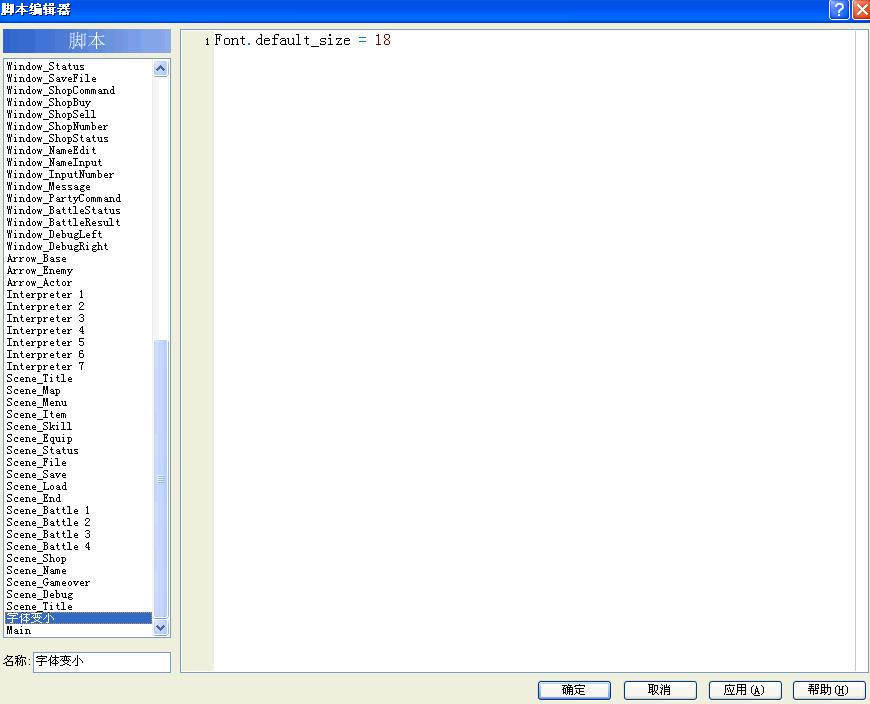Choose the Scene_Item script
This screenshot has width=870, height=704.
[78, 415]
